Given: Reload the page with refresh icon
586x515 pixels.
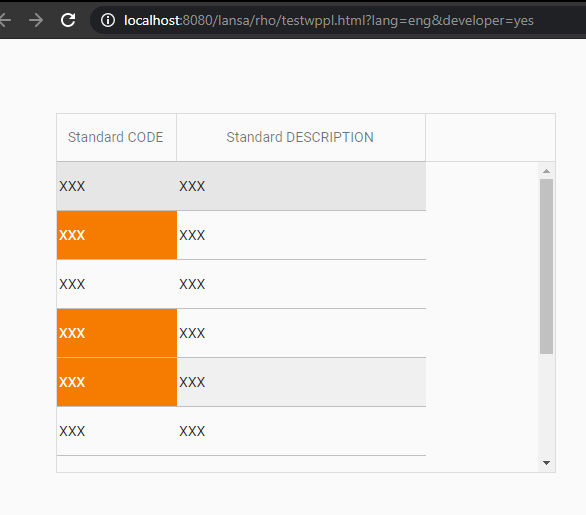Looking at the screenshot, I should (x=68, y=20).
